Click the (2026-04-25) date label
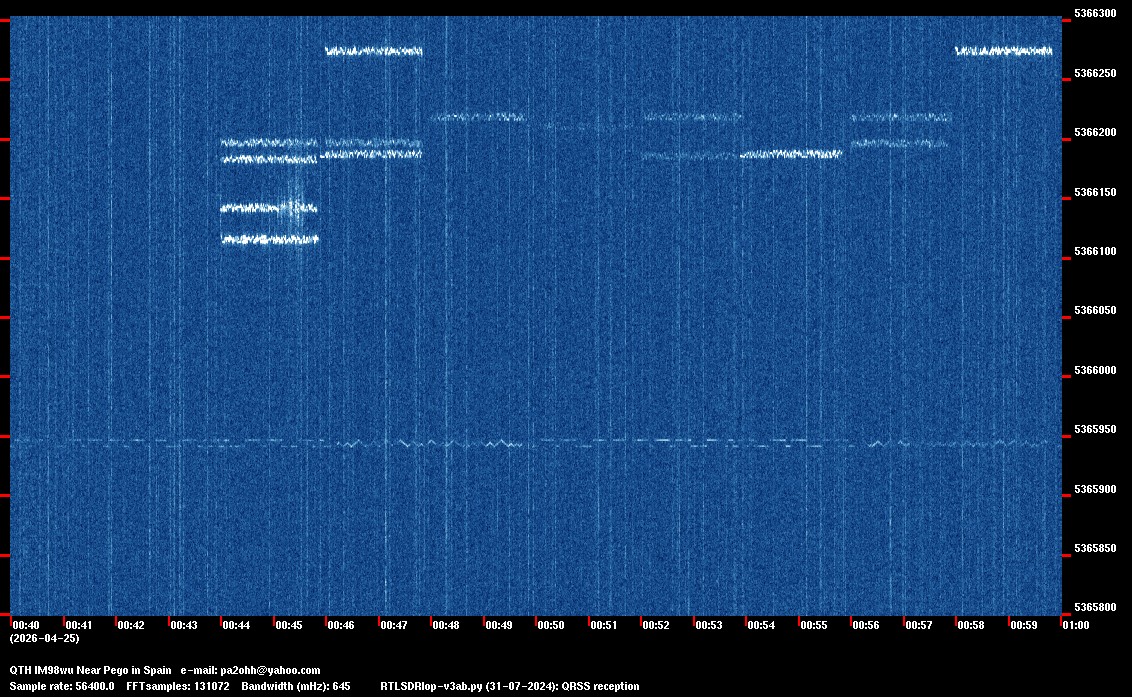This screenshot has height=697, width=1132. click(x=44, y=638)
